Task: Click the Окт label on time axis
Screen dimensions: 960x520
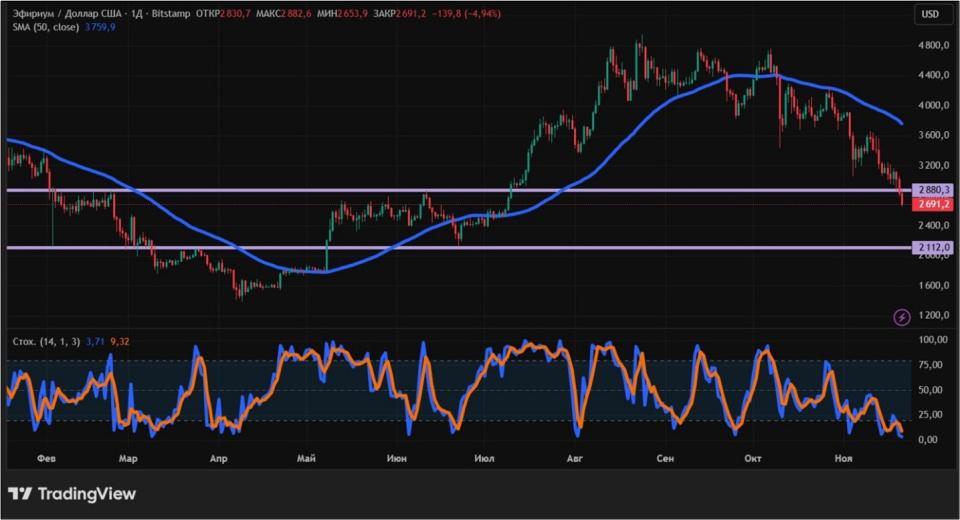Action: (753, 458)
